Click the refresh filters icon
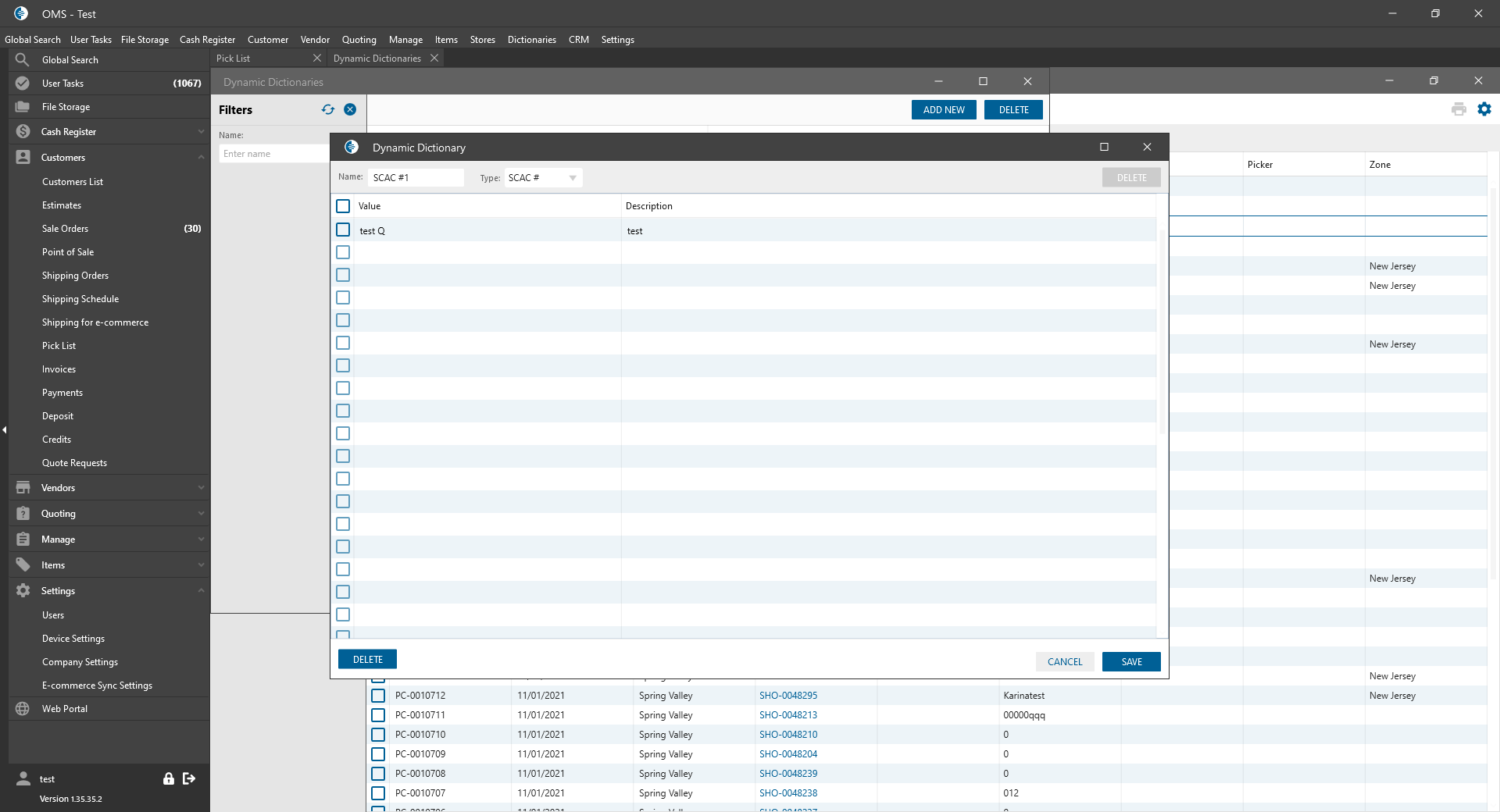 point(327,110)
